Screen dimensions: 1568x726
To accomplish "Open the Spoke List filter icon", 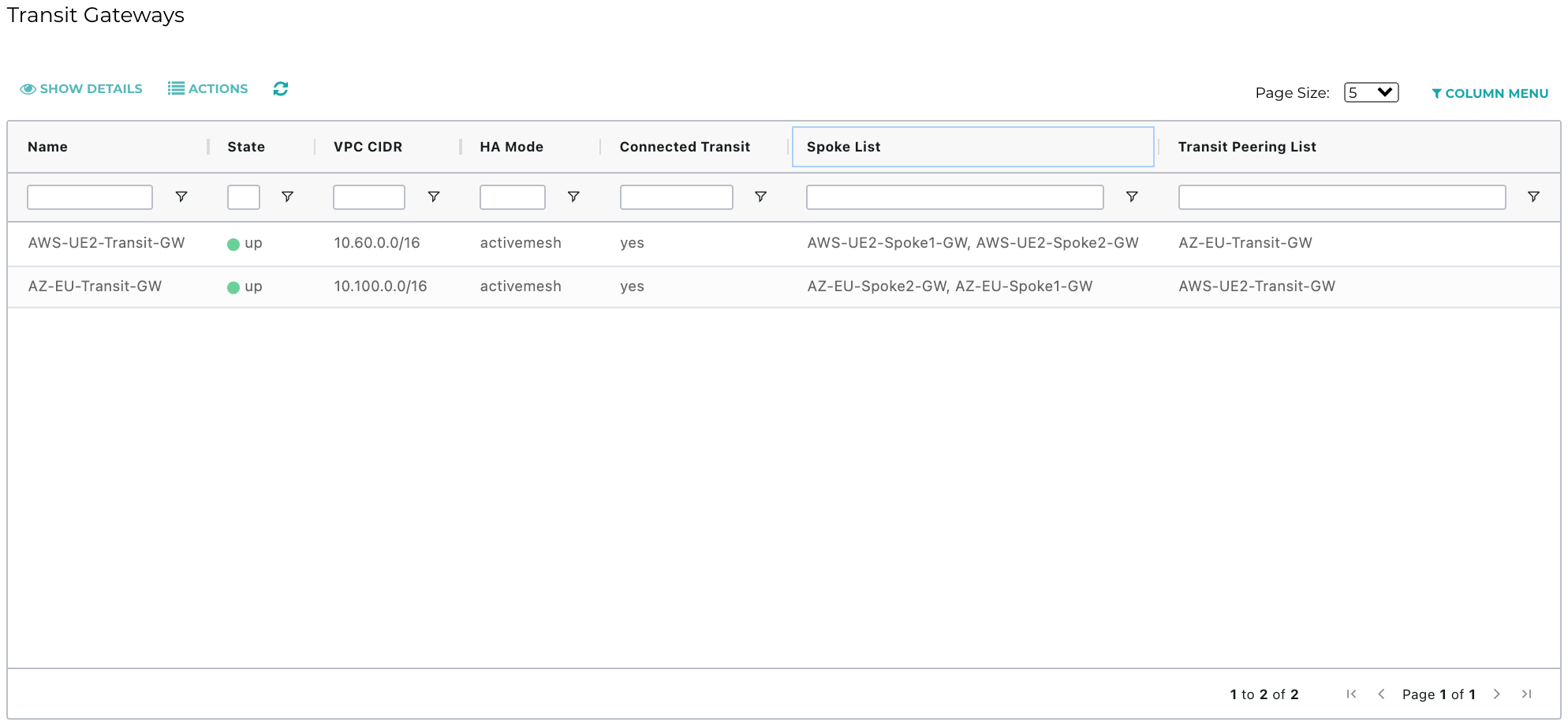I will [x=1132, y=196].
